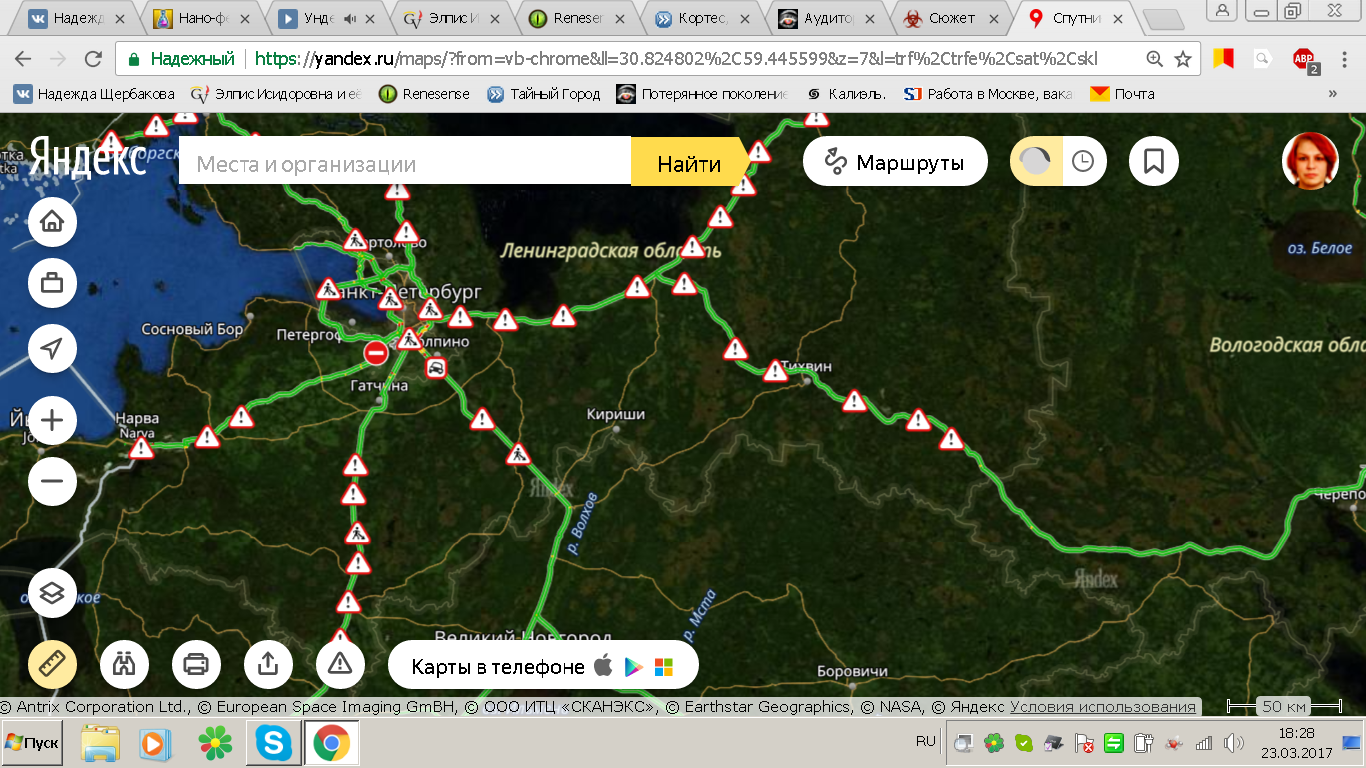Print the map using the printer icon
The height and width of the screenshot is (768, 1366).
196,663
